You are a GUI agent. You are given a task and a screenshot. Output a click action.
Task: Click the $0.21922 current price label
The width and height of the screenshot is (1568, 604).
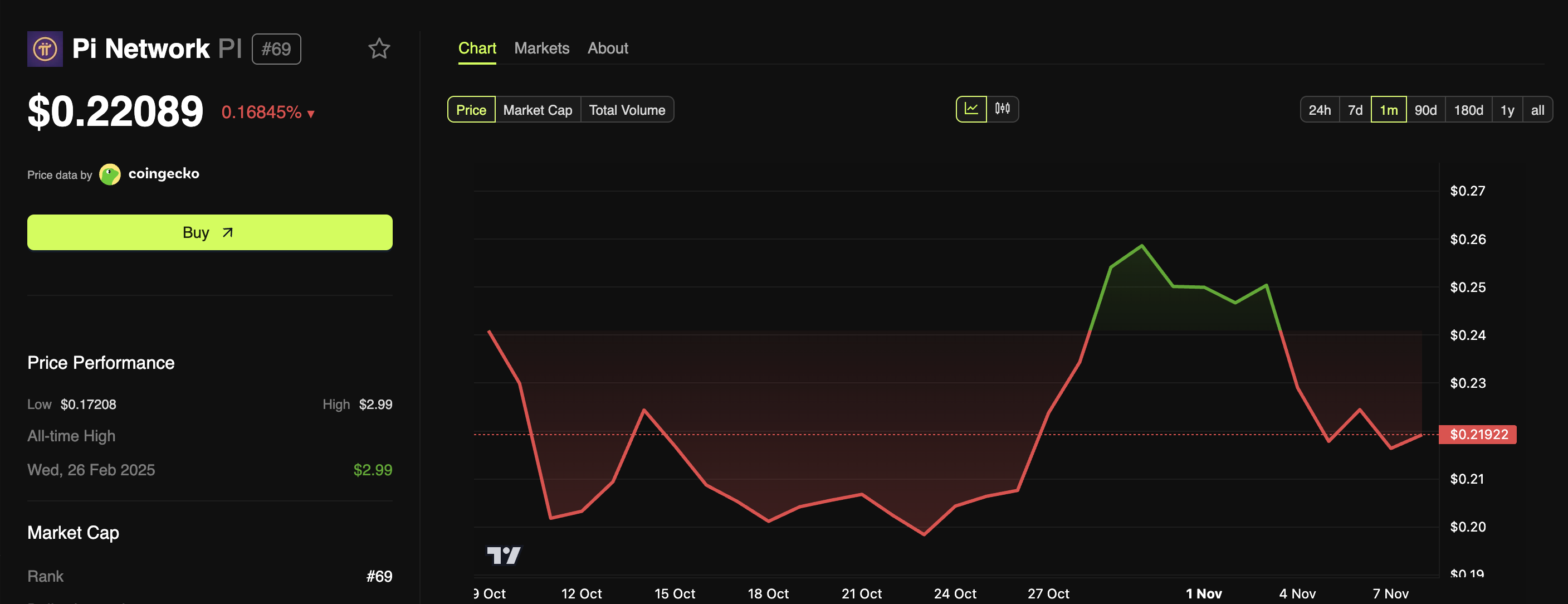coord(1478,434)
